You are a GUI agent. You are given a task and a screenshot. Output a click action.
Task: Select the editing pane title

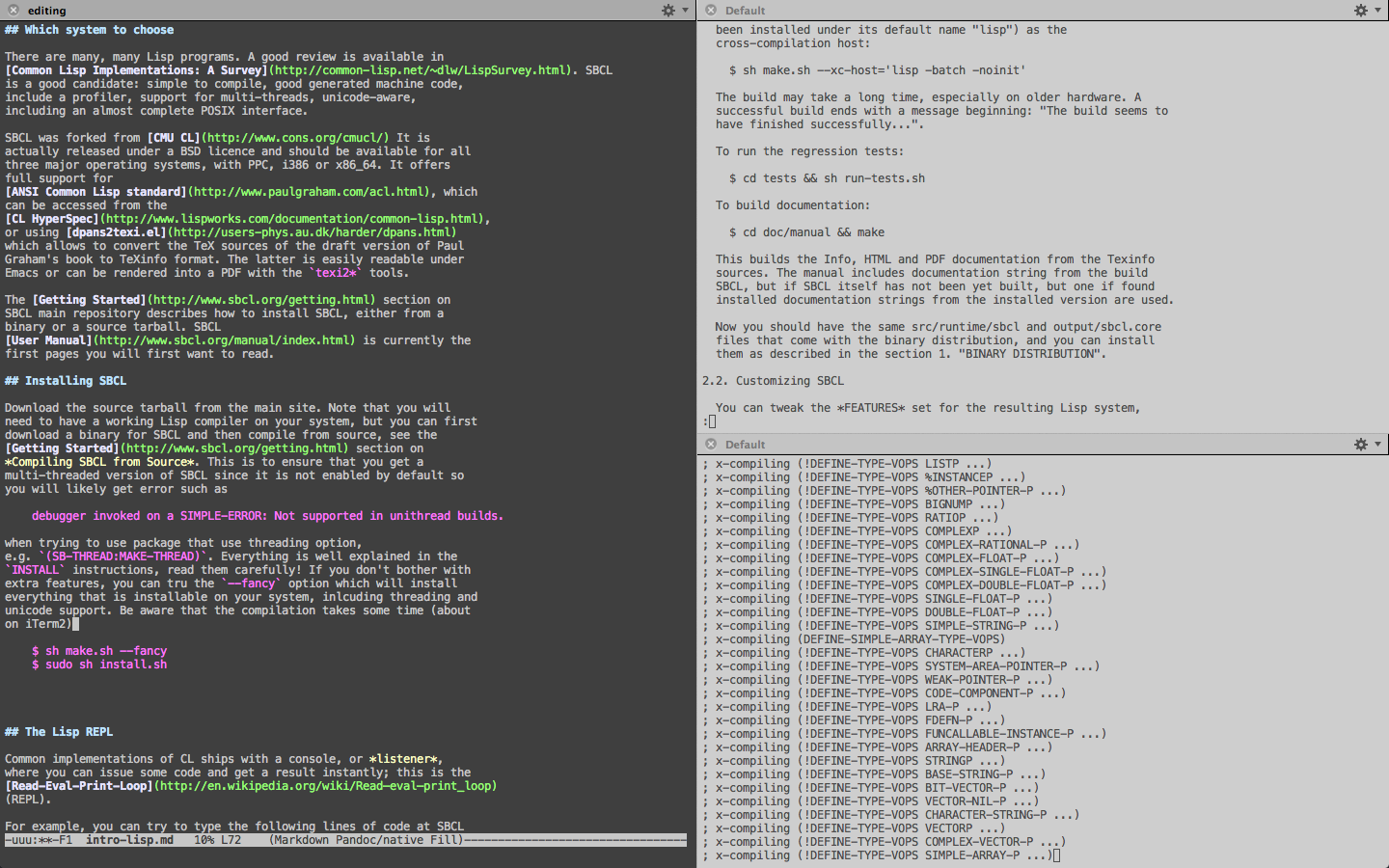click(x=46, y=11)
